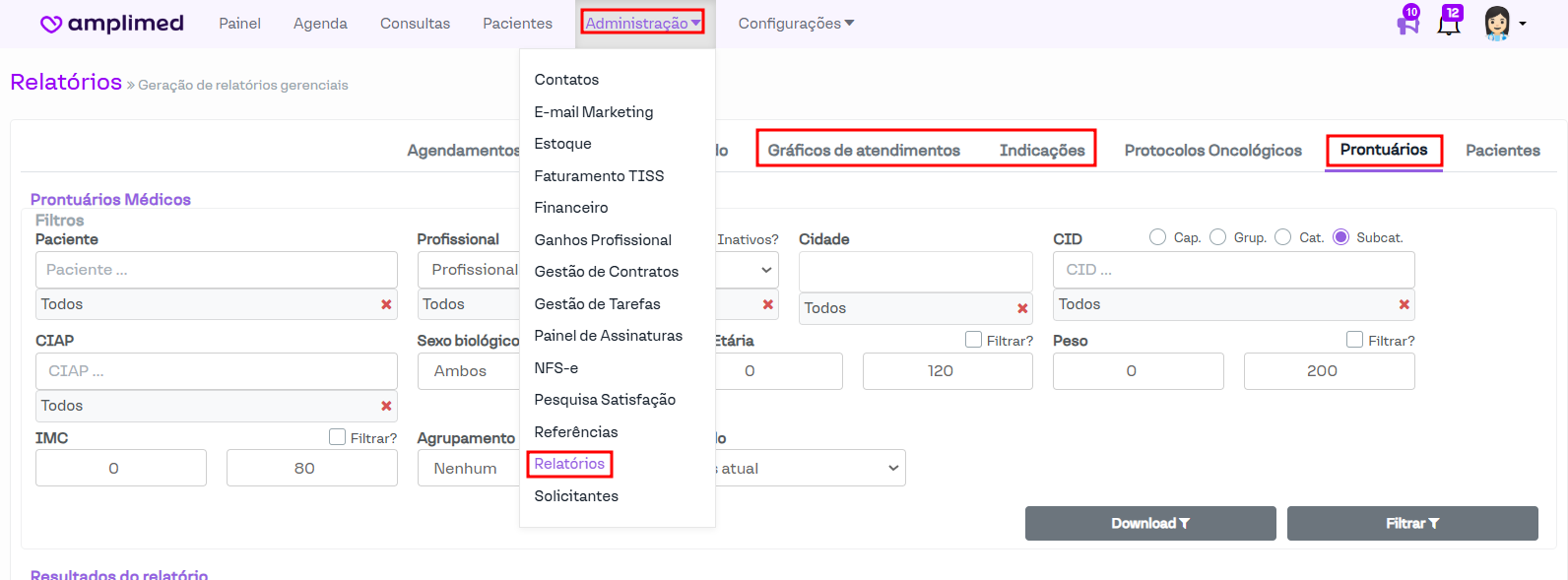Viewport: 1568px width, 580px height.
Task: Click the Paciente search input field
Action: pos(216,270)
